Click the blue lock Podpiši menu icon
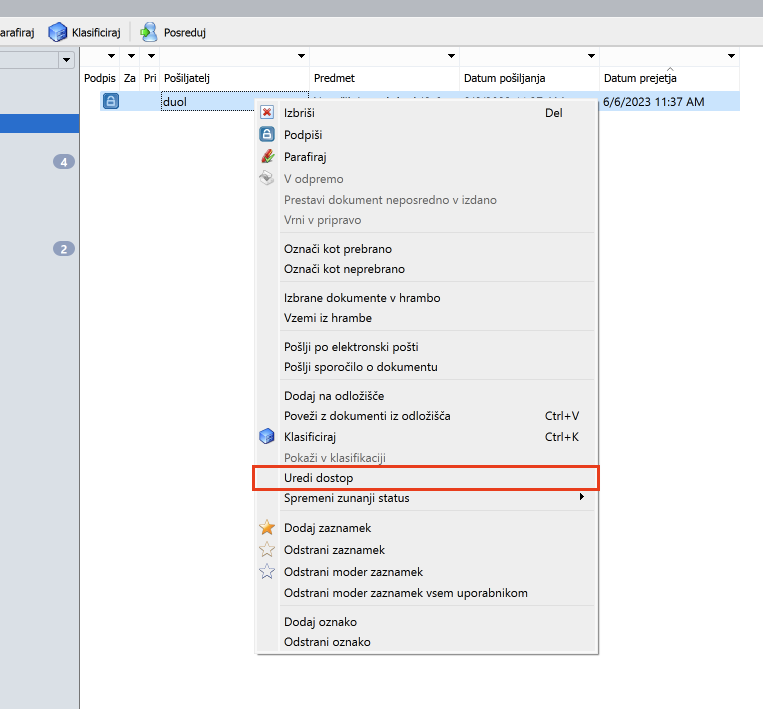This screenshot has height=709, width=763. (267, 135)
